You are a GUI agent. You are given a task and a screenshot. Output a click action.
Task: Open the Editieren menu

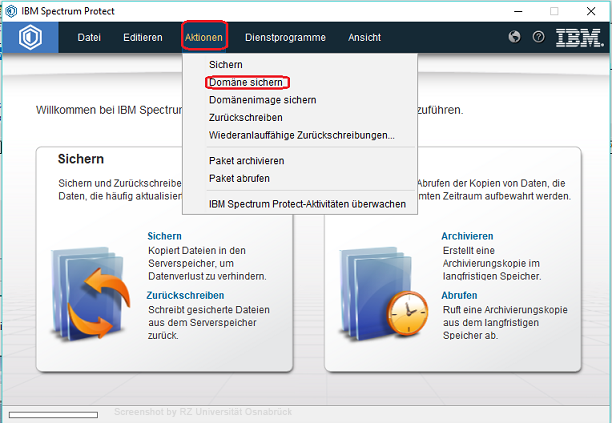click(143, 38)
